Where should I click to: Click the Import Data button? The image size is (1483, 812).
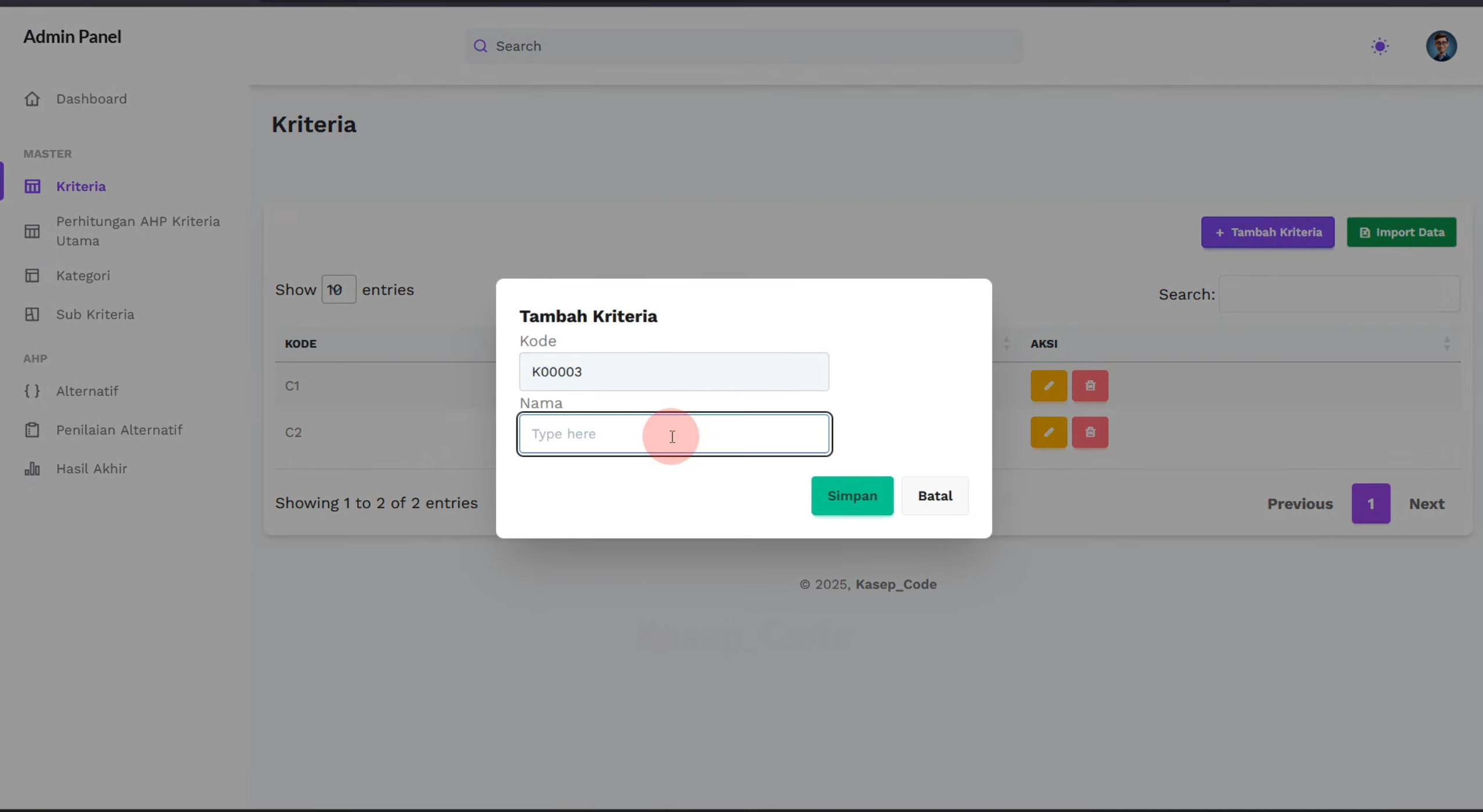1401,232
